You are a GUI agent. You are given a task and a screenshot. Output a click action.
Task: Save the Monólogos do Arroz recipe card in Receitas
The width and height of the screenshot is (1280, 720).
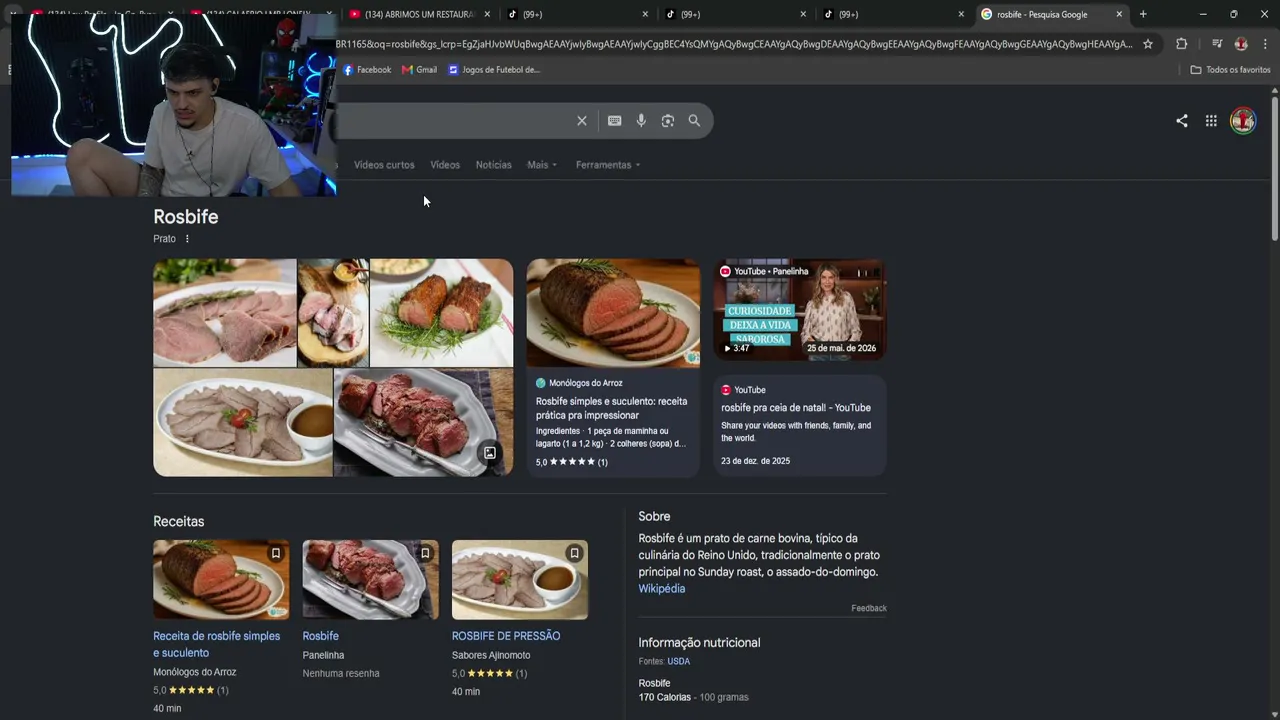coord(276,553)
